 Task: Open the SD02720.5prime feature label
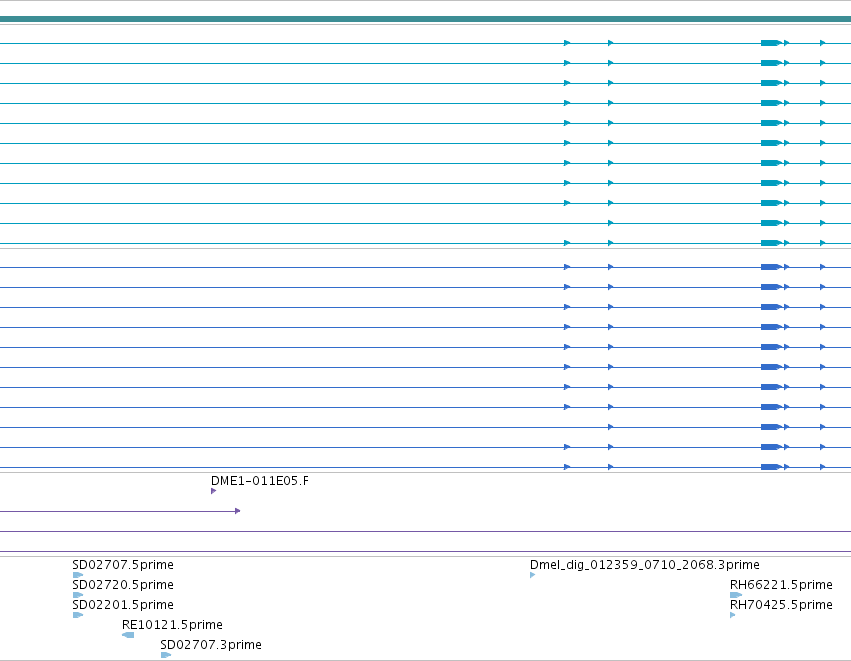pyautogui.click(x=123, y=585)
